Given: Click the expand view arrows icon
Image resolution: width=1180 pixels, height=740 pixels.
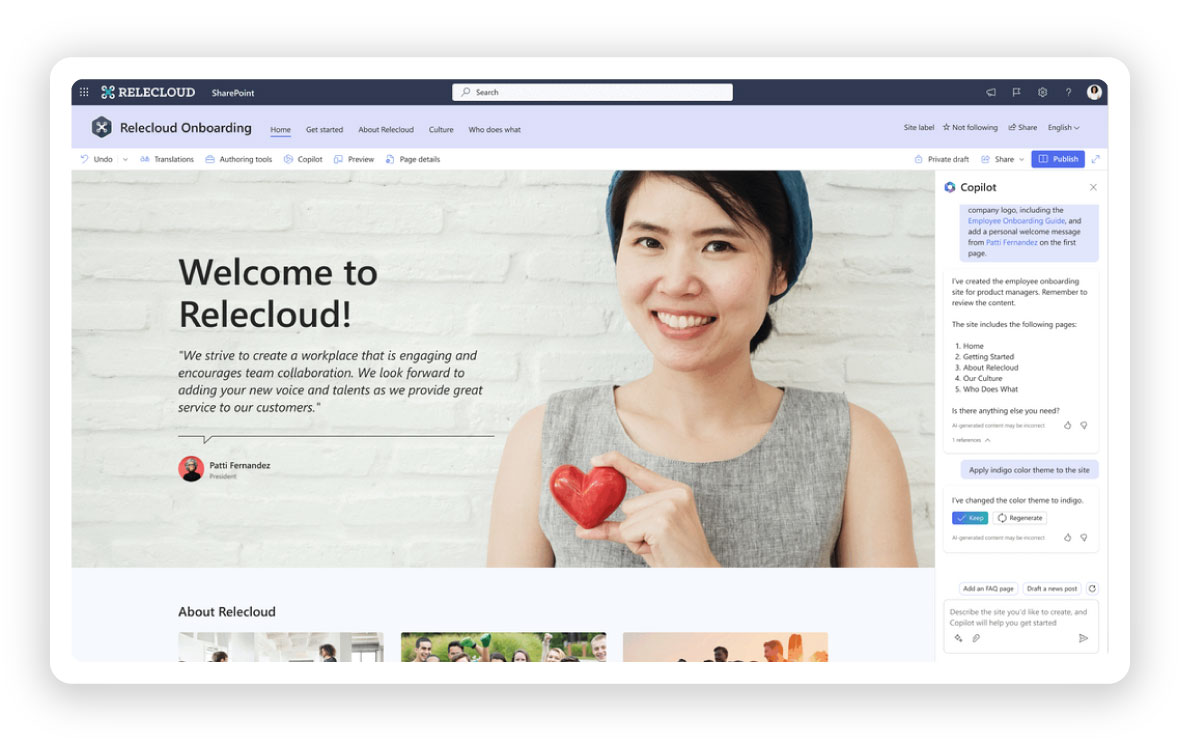Looking at the screenshot, I should [1096, 159].
